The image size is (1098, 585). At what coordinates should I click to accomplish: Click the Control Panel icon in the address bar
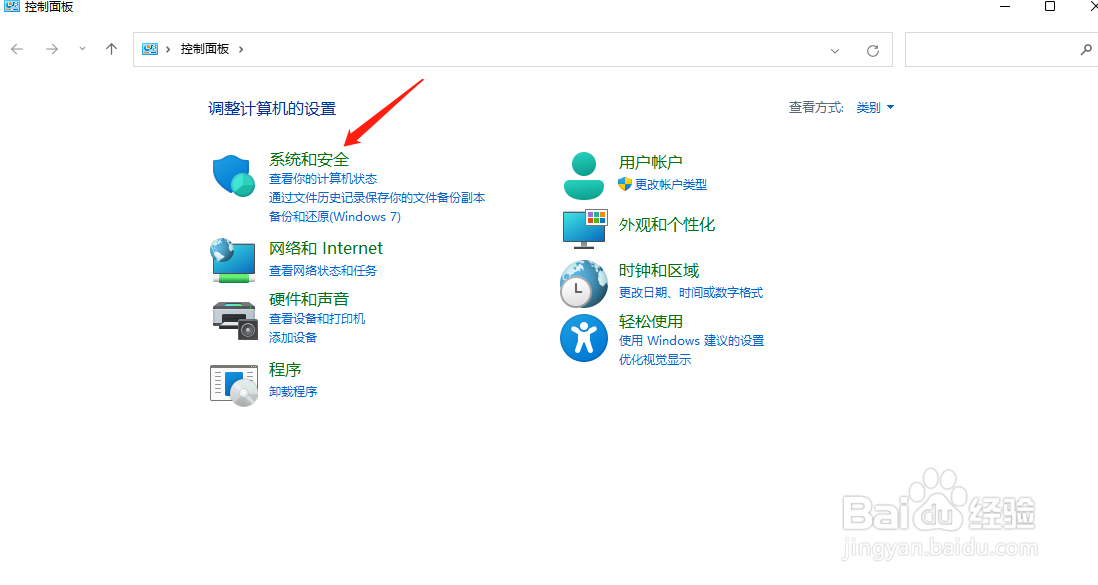point(150,49)
